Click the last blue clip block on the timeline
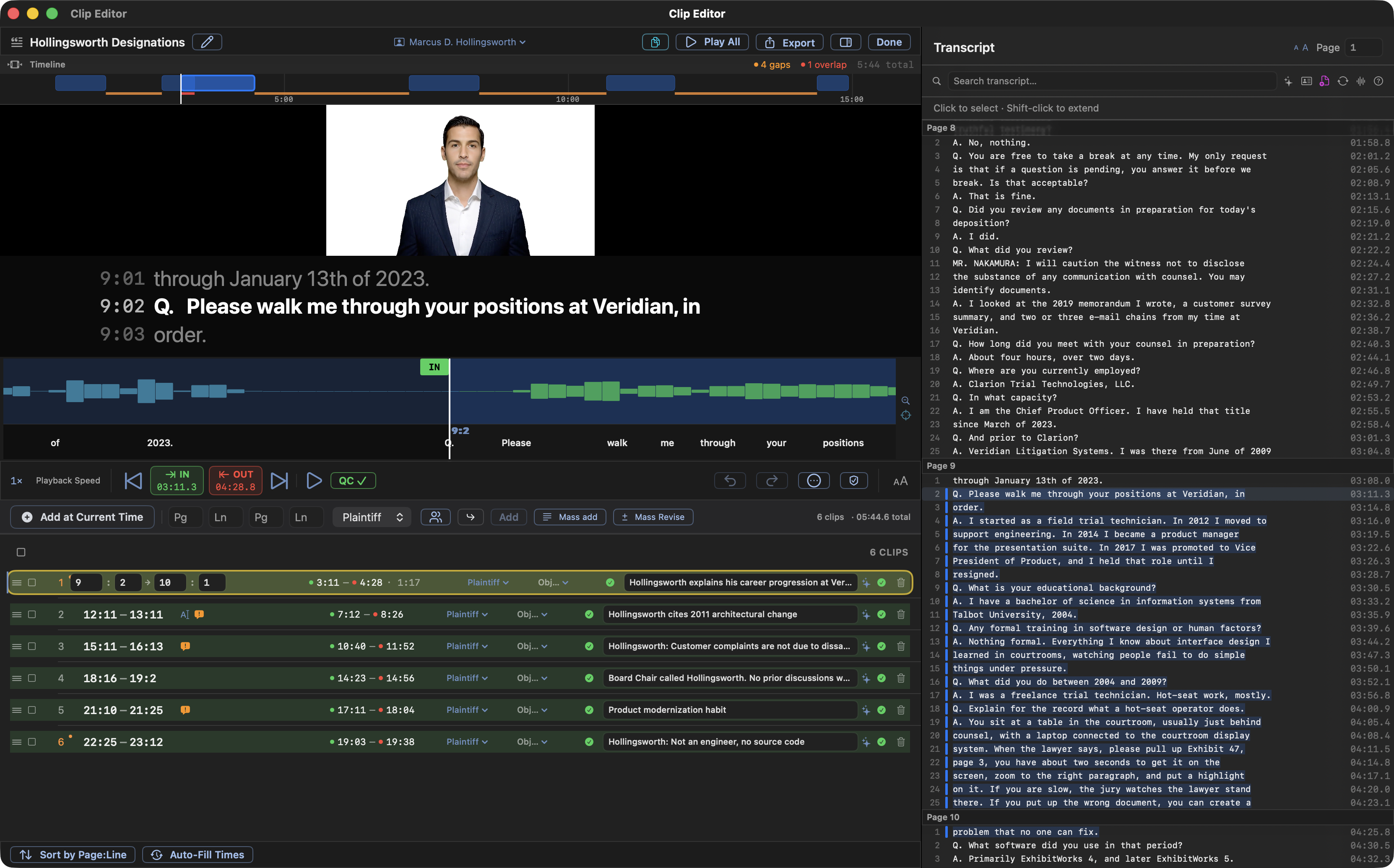 pyautogui.click(x=832, y=83)
